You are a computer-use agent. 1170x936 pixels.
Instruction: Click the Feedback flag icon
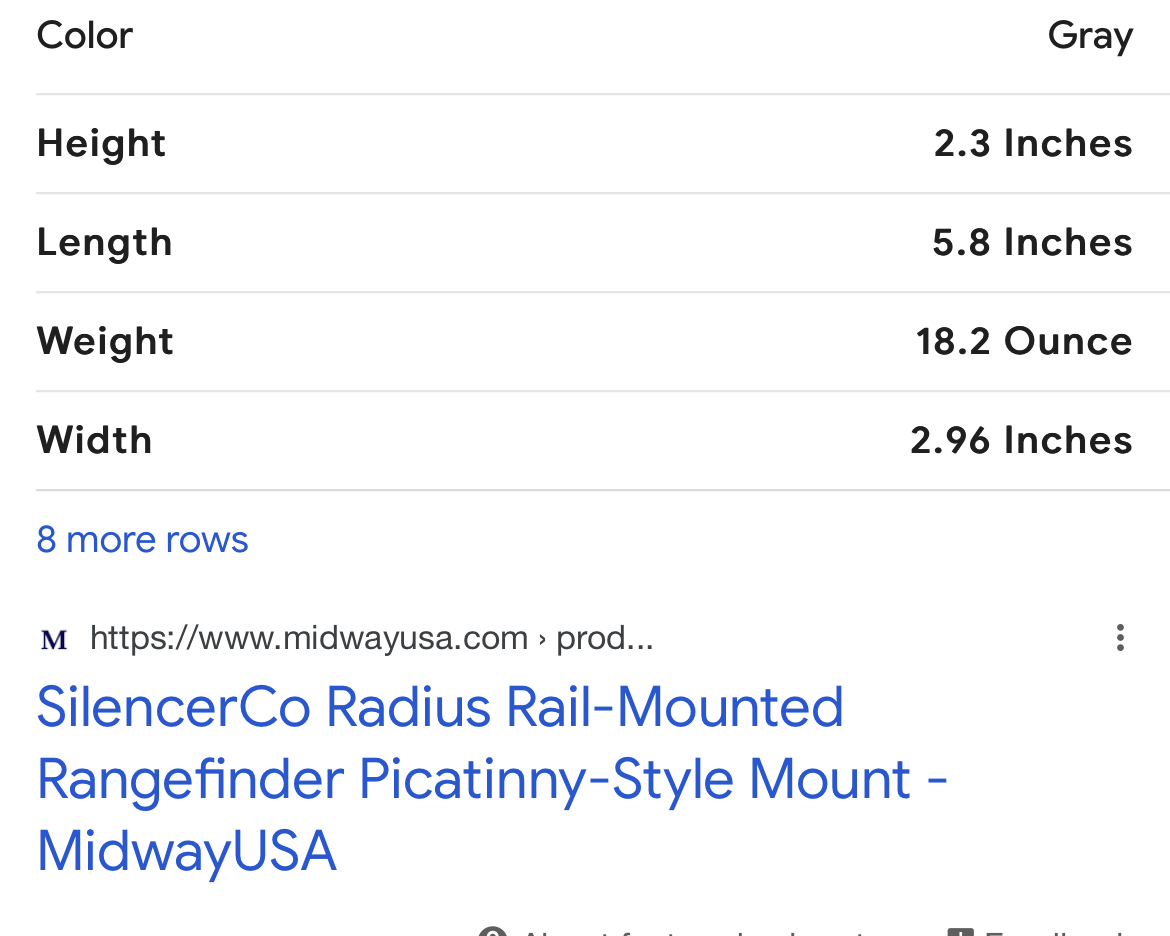960,932
